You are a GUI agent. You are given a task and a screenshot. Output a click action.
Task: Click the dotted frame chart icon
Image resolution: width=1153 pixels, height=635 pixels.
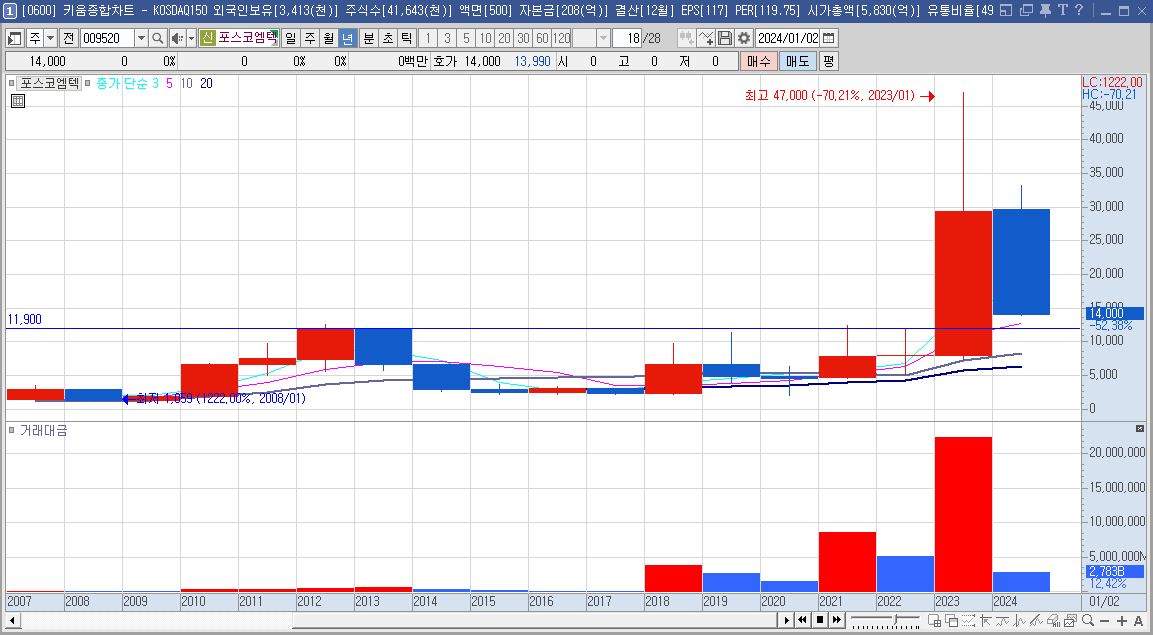tap(969, 620)
